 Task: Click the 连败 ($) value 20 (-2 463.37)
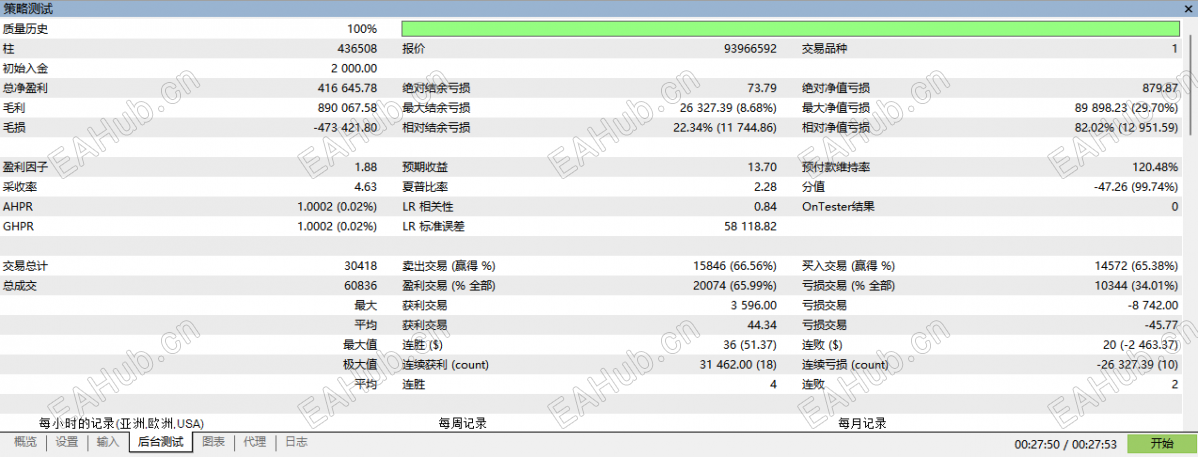click(x=1142, y=345)
